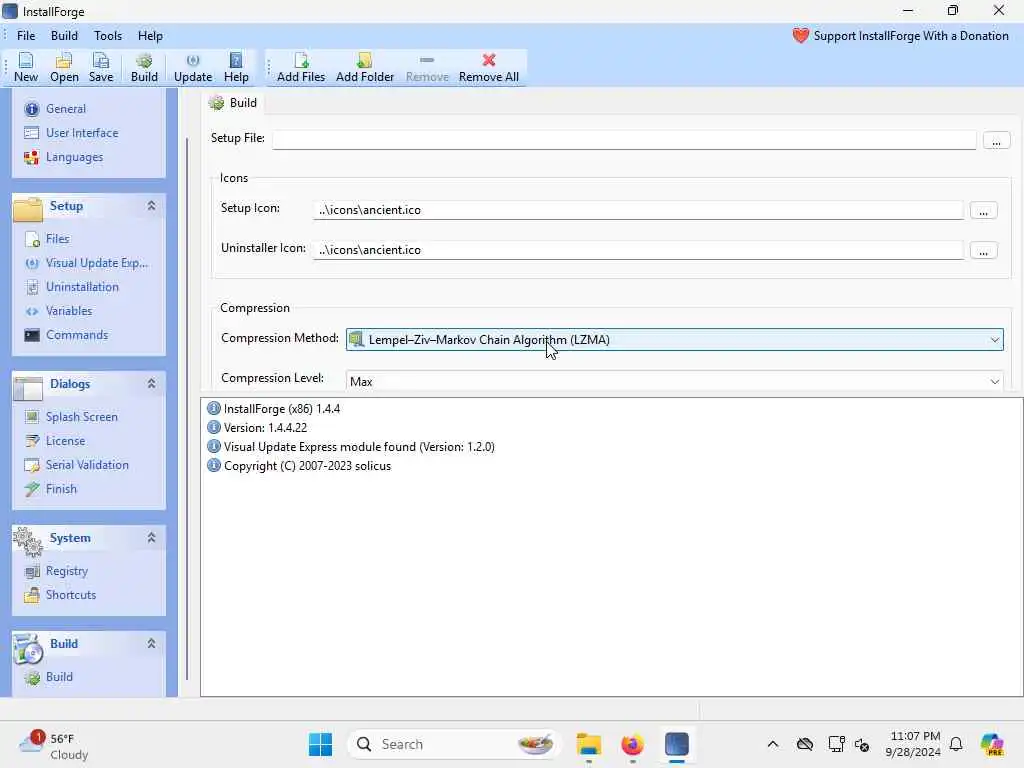Click the Build tab header
Screen dimensions: 1024x768
pyautogui.click(x=233, y=103)
